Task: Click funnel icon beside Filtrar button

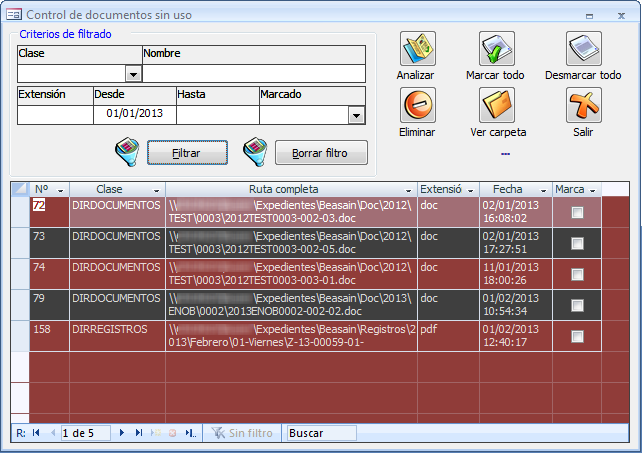Action: pyautogui.click(x=127, y=152)
